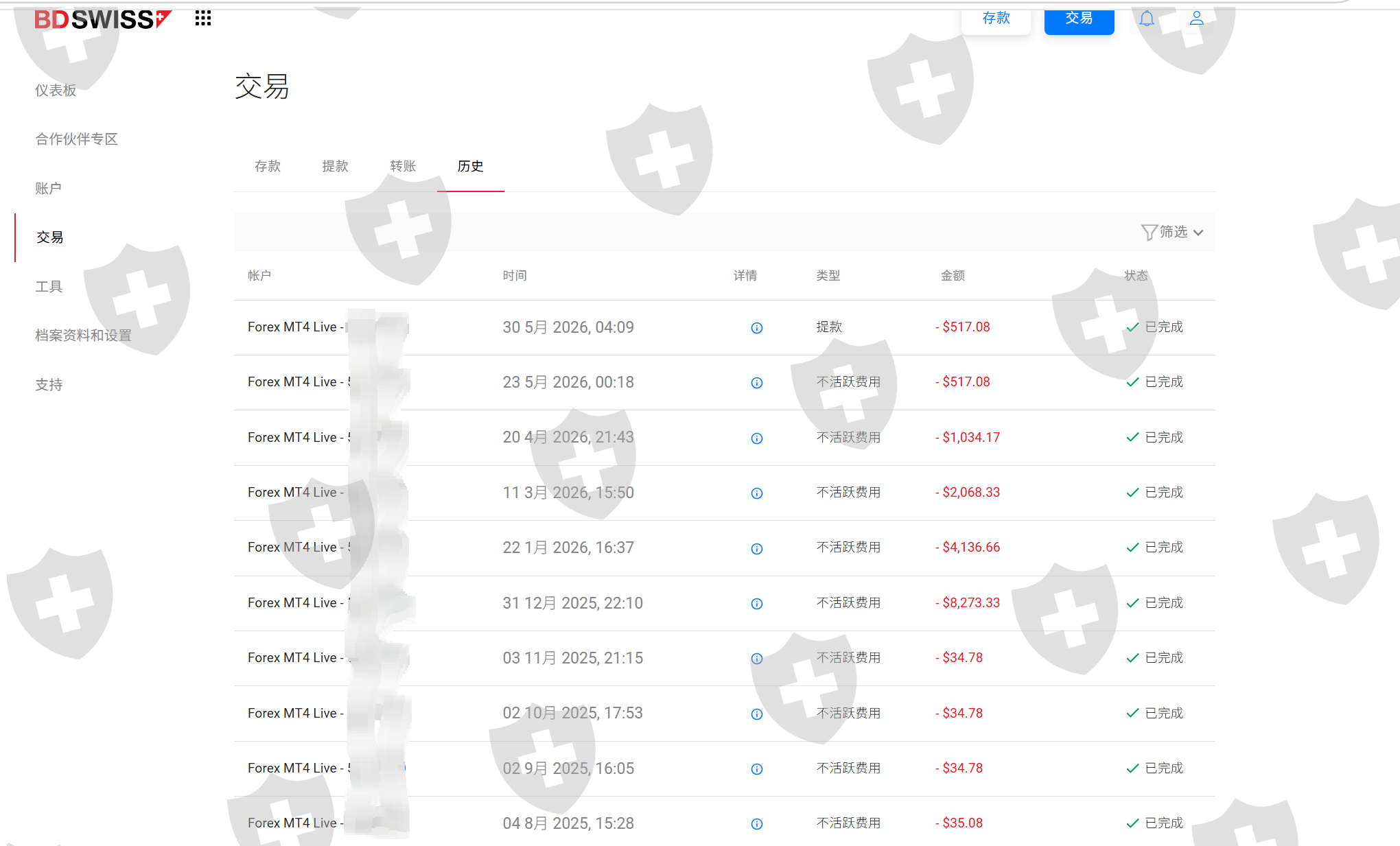Expand the 筛选 filter dropdown
The image size is (1400, 846).
point(1172,232)
